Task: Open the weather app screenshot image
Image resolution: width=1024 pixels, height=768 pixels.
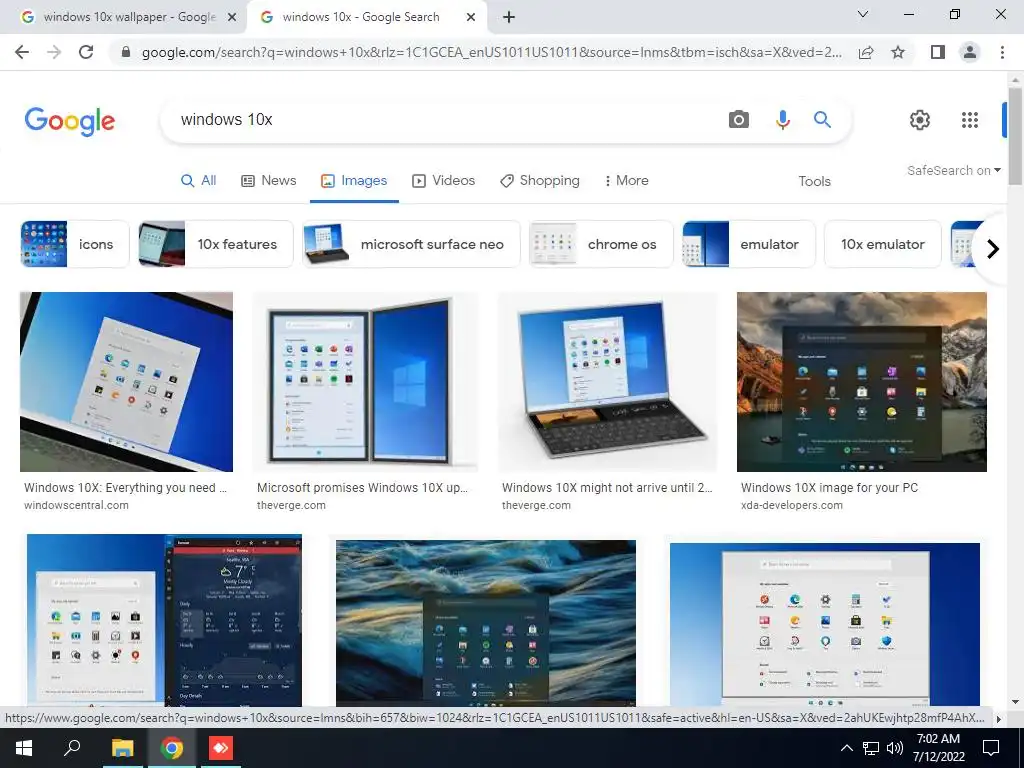Action: click(164, 620)
